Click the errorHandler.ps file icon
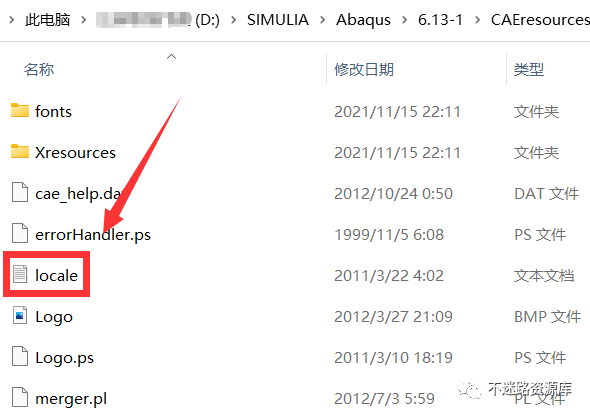 tap(20, 234)
